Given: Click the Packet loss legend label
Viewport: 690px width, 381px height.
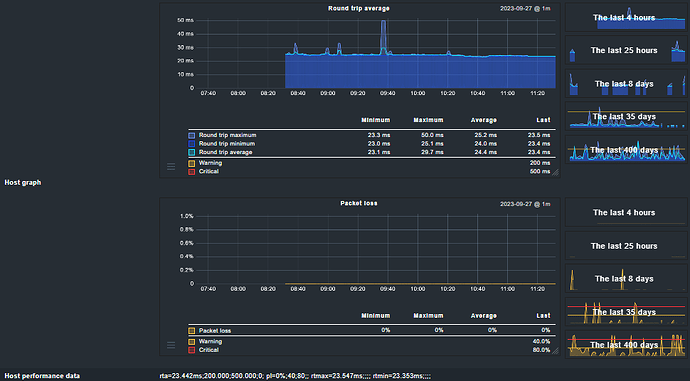Looking at the screenshot, I should 215,331.
